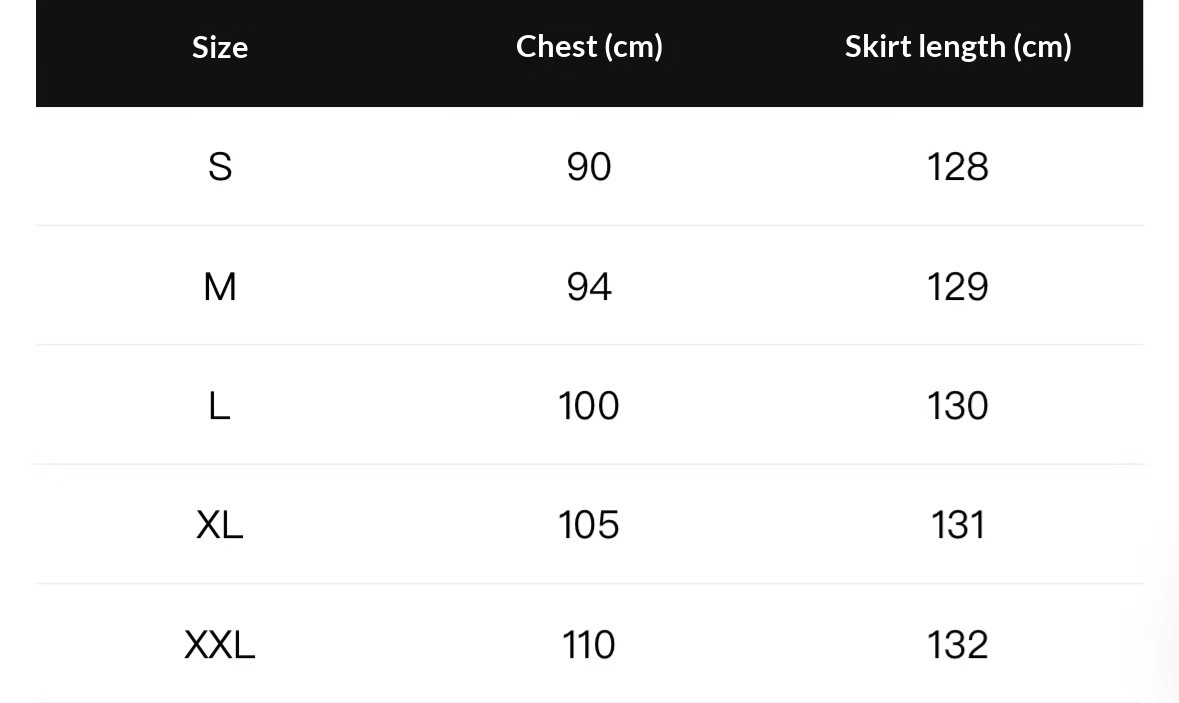The height and width of the screenshot is (703, 1179).
Task: Click skirt length 130 in L row
Action: [958, 406]
